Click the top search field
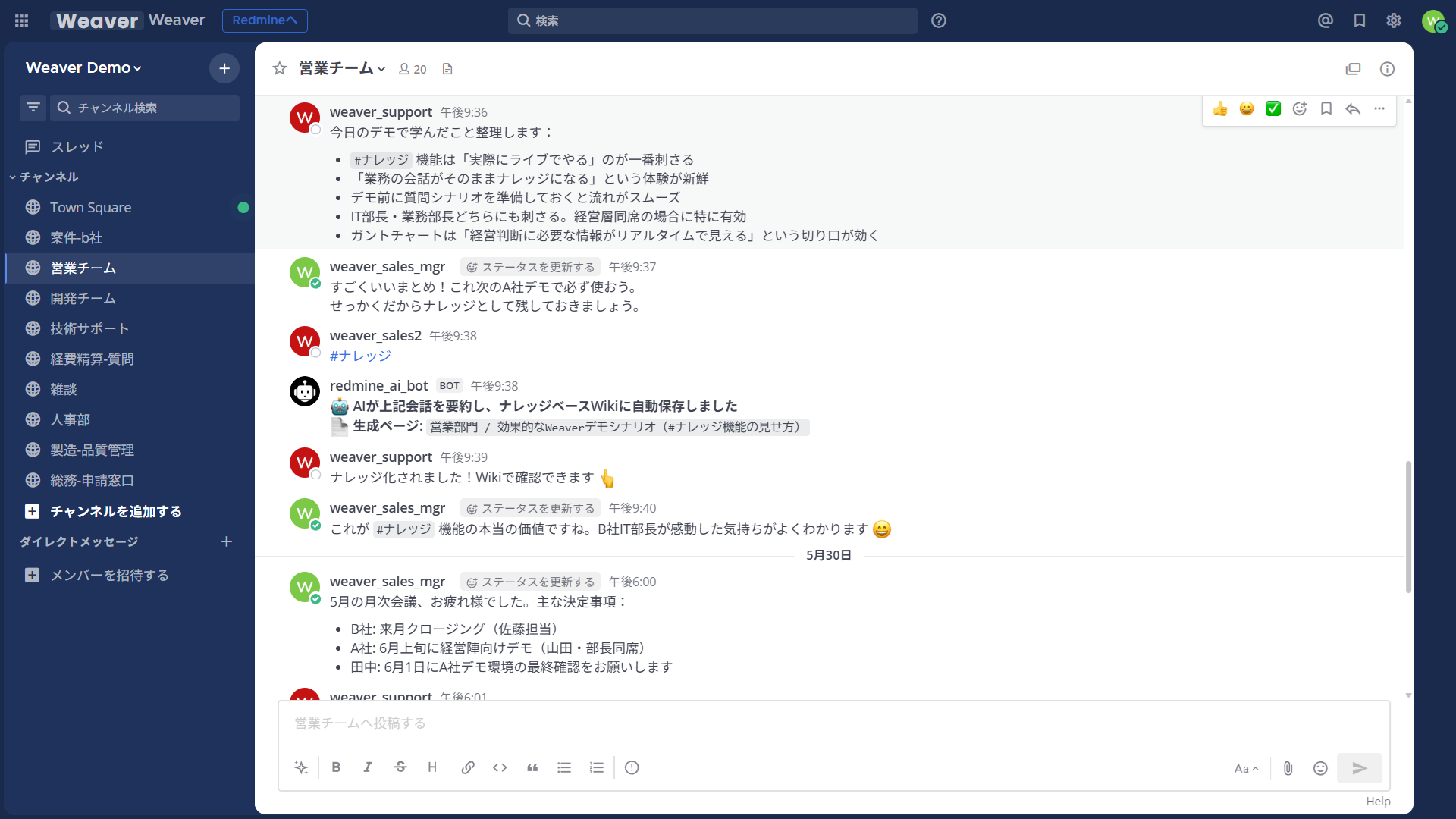Viewport: 1456px width, 819px height. (712, 20)
